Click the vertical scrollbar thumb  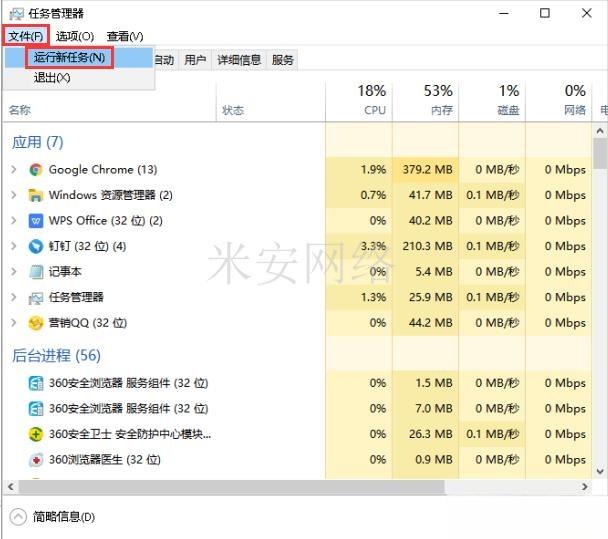[600, 154]
